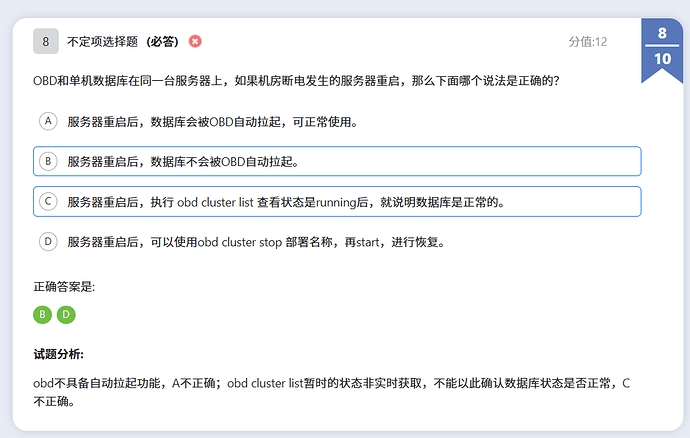Check the circle letter D option marker

tap(47, 241)
